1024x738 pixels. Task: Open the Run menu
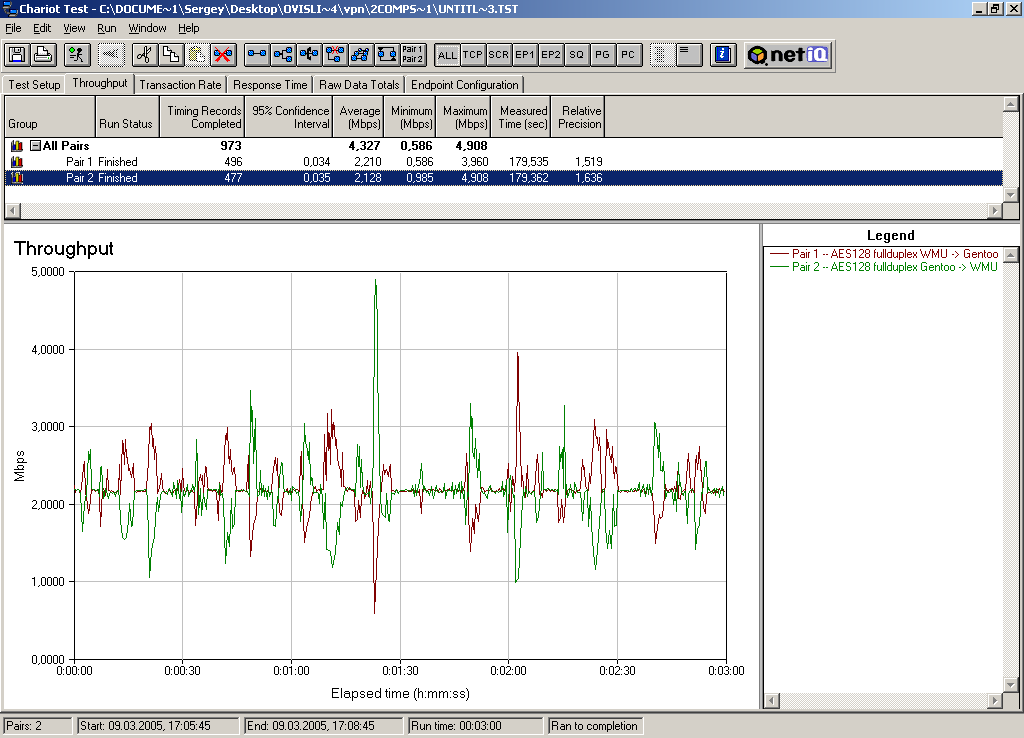(106, 28)
